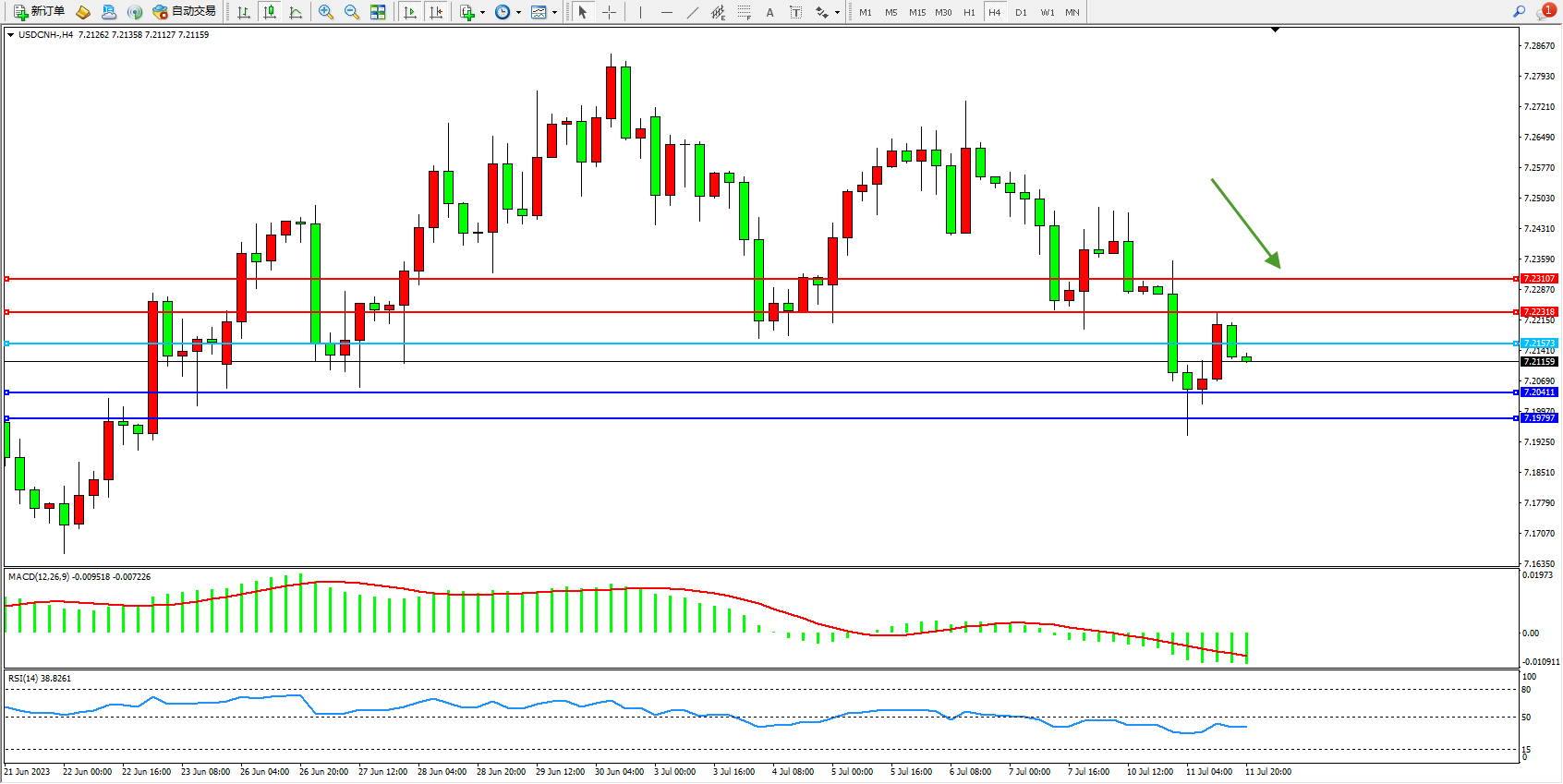Image resolution: width=1563 pixels, height=784 pixels.
Task: Switch chart to candlestick mode
Action: point(270,12)
